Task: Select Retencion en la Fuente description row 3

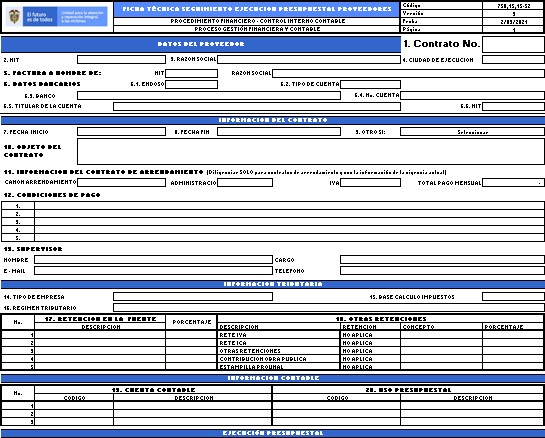Action: tap(100, 350)
